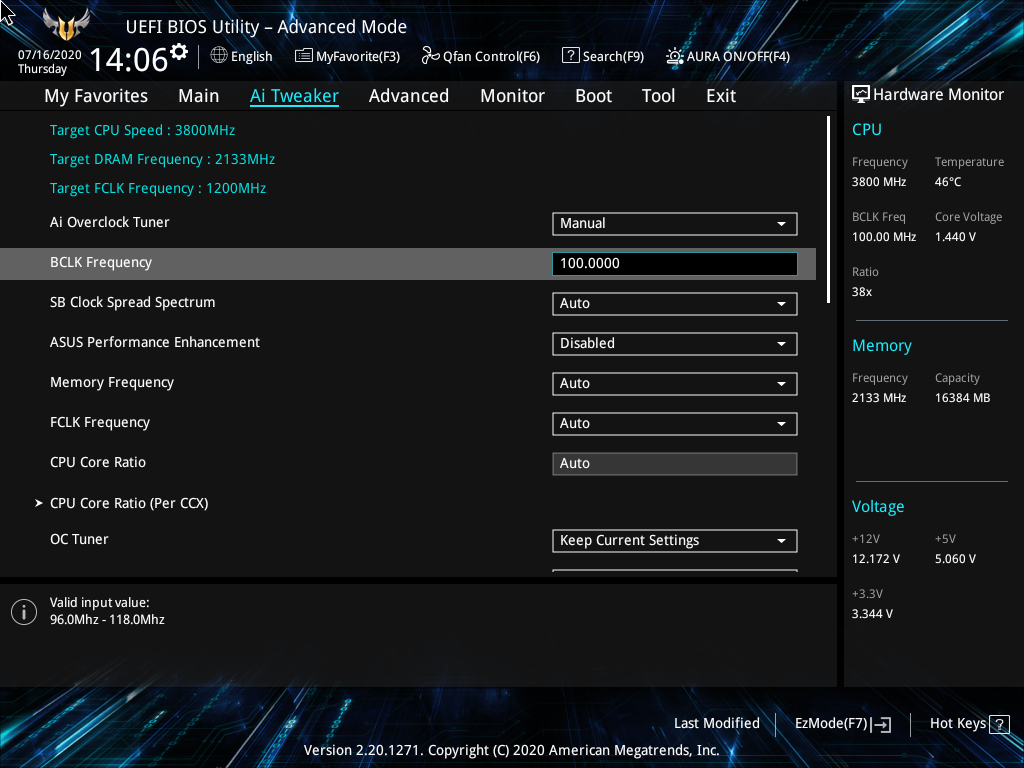1024x768 pixels.
Task: Click the globe language icon
Action: tap(219, 56)
